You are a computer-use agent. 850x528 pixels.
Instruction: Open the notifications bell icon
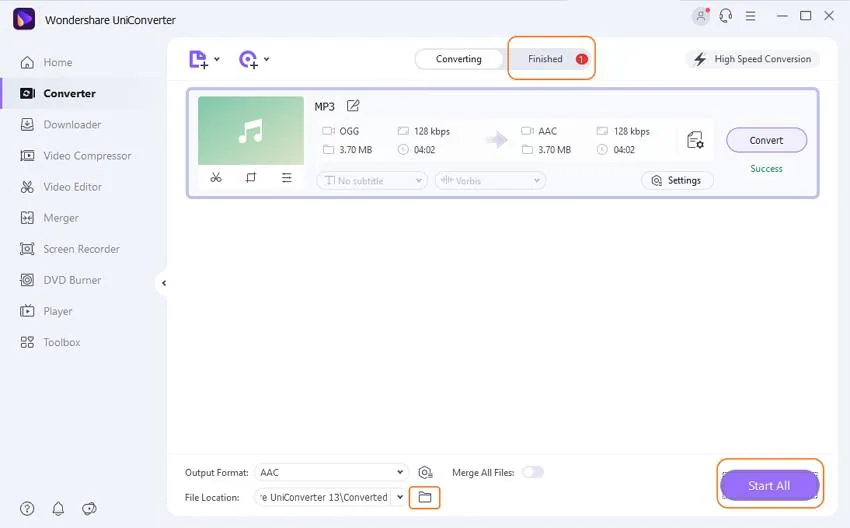(x=58, y=508)
